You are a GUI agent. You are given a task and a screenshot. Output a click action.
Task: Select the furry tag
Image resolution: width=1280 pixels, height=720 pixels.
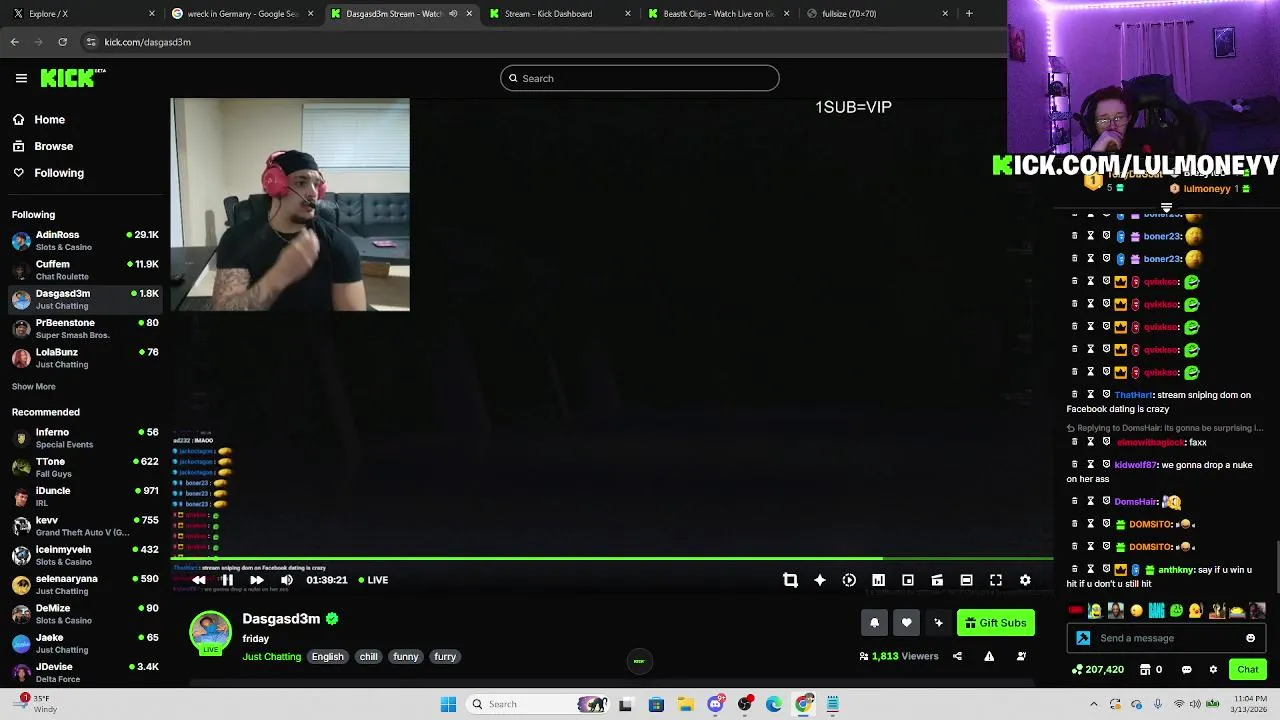point(445,657)
